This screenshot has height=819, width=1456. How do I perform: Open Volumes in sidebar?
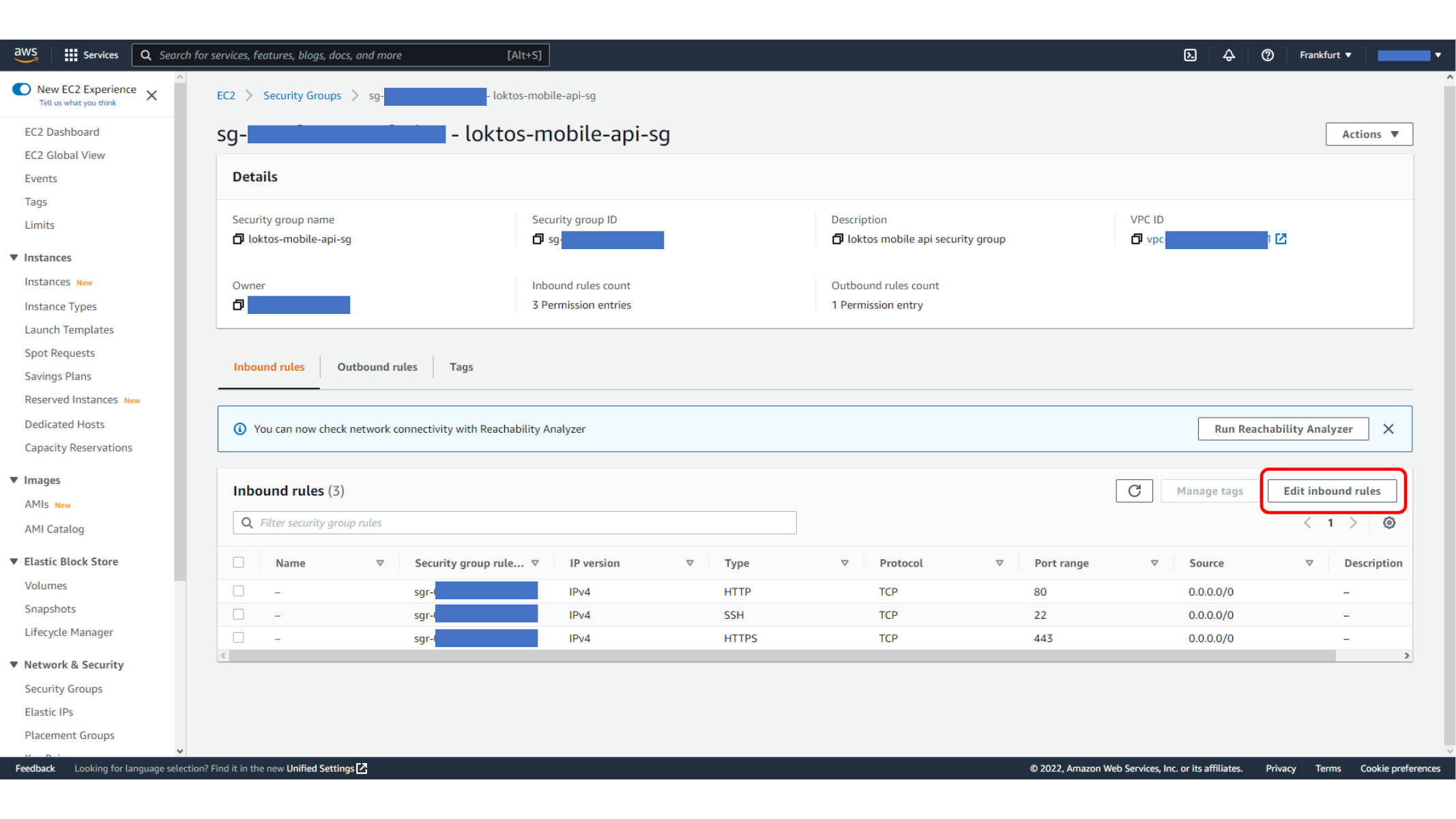pyautogui.click(x=46, y=586)
